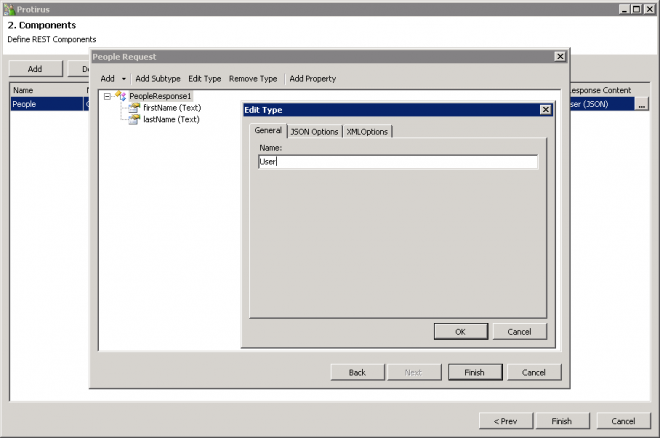The image size is (660, 438).
Task: Click Remove Type in toolbar
Action: pos(253,79)
